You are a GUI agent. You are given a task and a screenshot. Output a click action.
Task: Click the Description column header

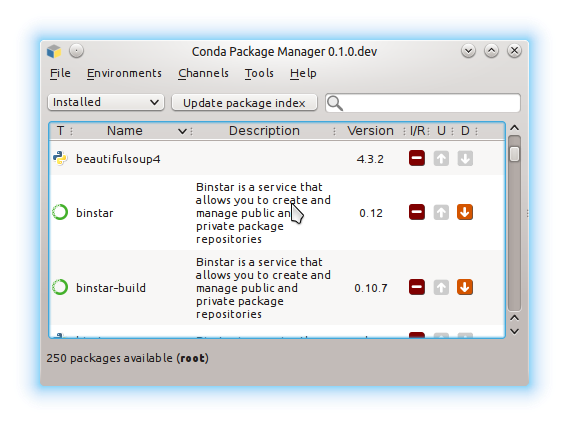pyautogui.click(x=264, y=131)
